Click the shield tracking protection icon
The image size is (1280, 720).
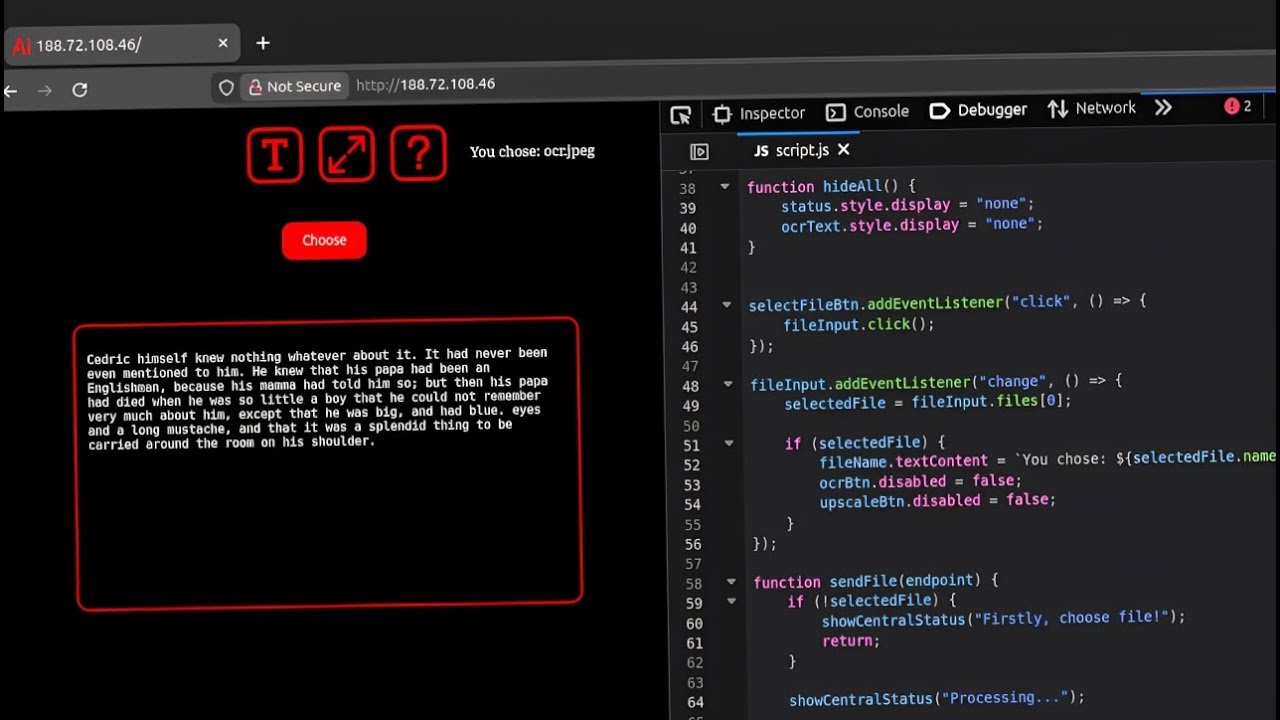click(226, 88)
